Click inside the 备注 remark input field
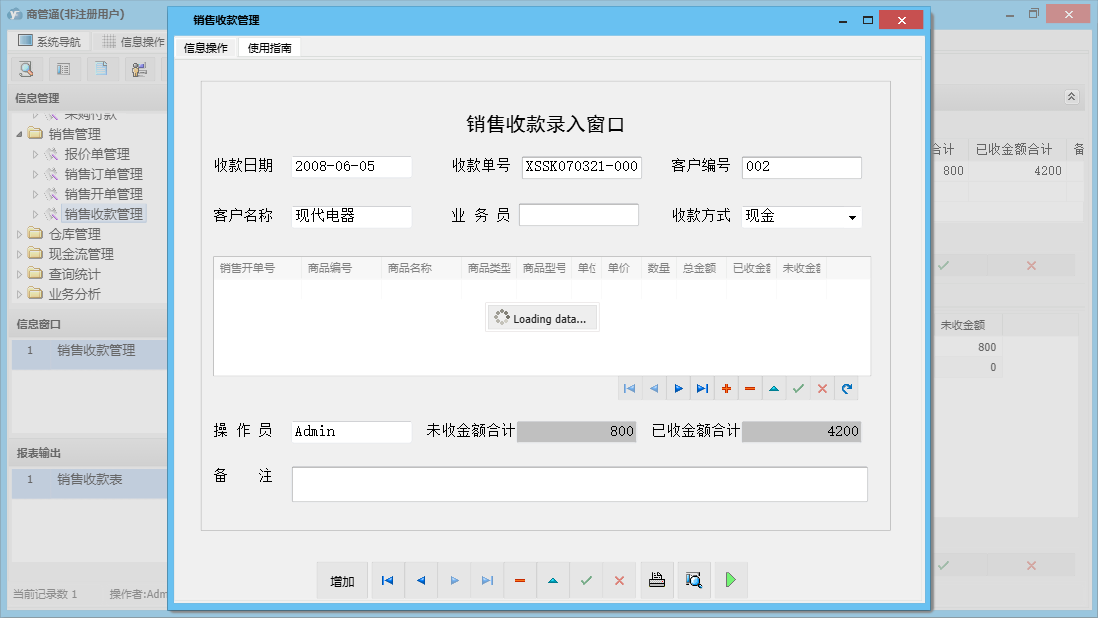Viewport: 1098px width, 618px height. pyautogui.click(x=578, y=483)
